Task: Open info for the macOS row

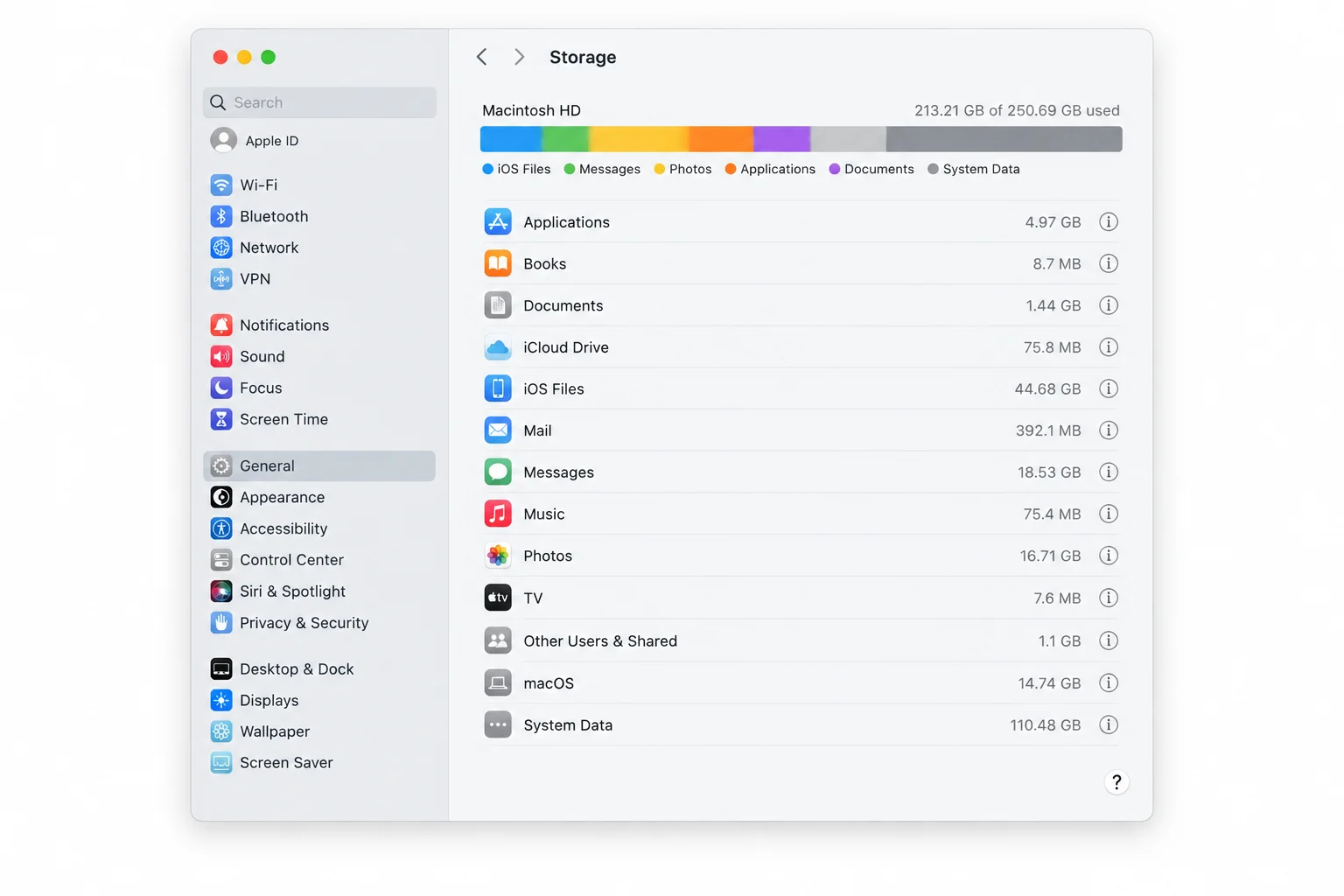Action: click(x=1109, y=682)
